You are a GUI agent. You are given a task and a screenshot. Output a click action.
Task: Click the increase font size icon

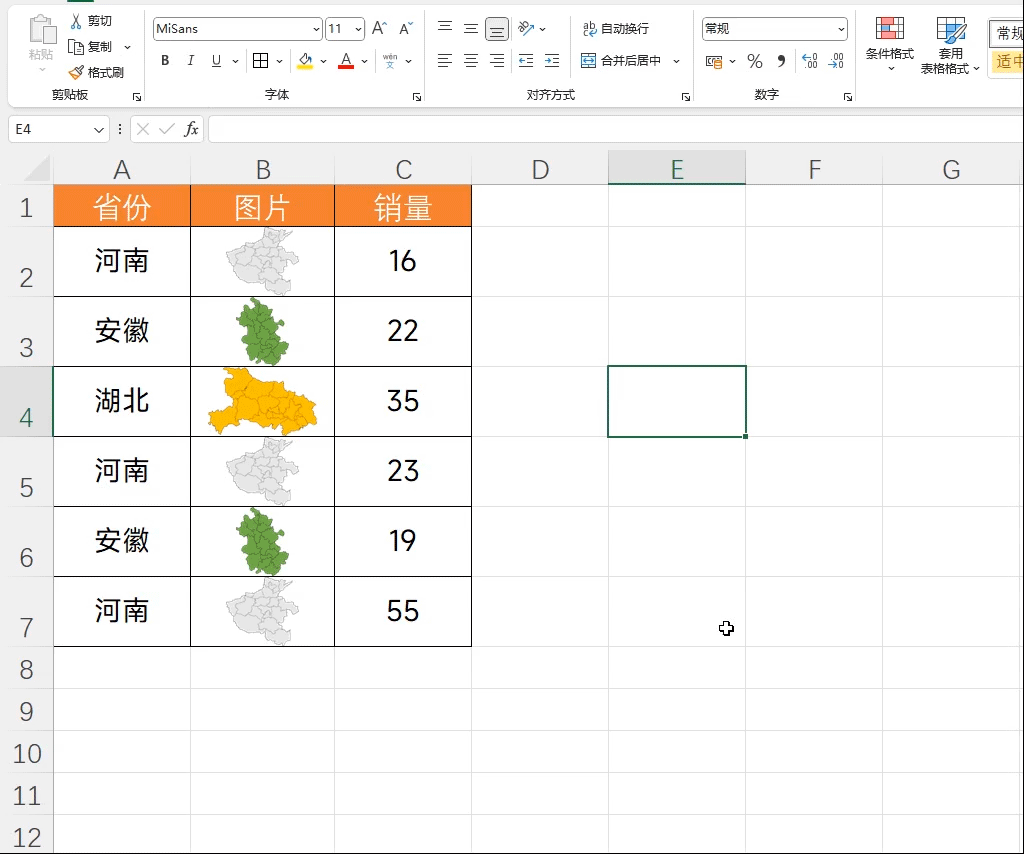379,29
